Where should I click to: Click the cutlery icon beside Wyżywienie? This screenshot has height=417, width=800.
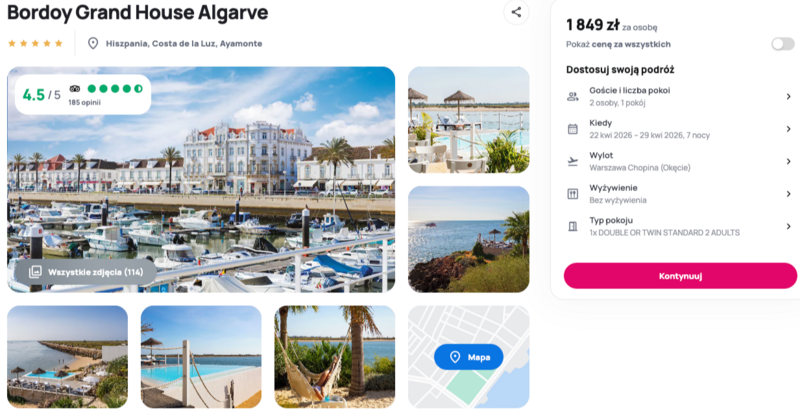click(573, 194)
